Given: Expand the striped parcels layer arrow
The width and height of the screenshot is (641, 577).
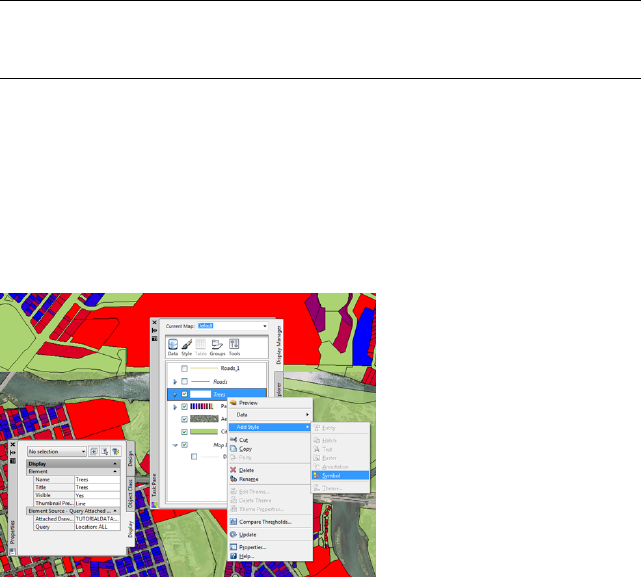Looking at the screenshot, I should point(175,407).
